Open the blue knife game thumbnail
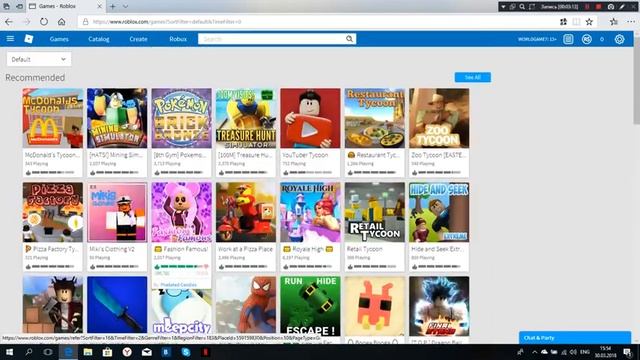The width and height of the screenshot is (640, 360). (117, 305)
